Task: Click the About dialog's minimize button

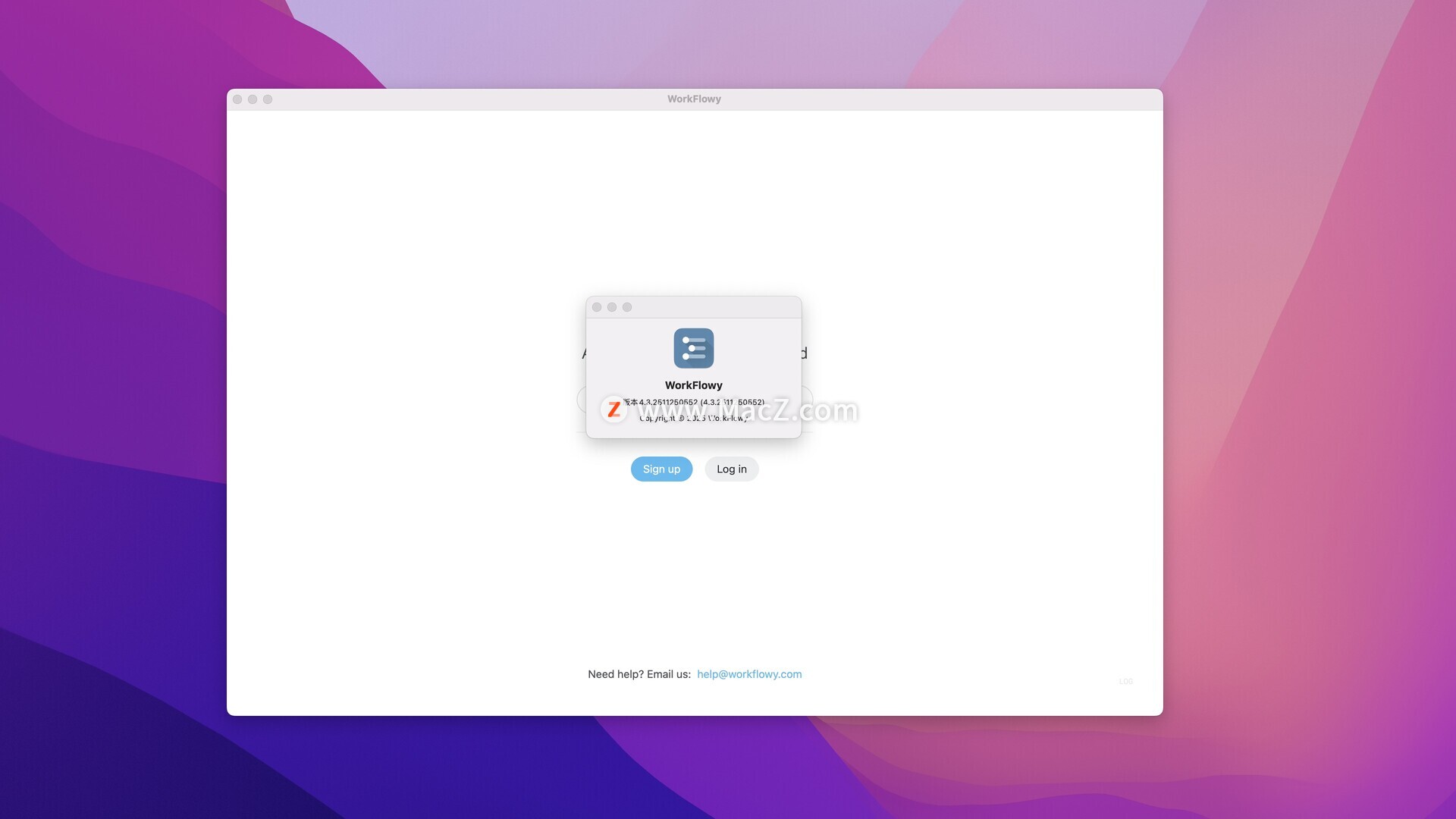Action: [x=612, y=307]
